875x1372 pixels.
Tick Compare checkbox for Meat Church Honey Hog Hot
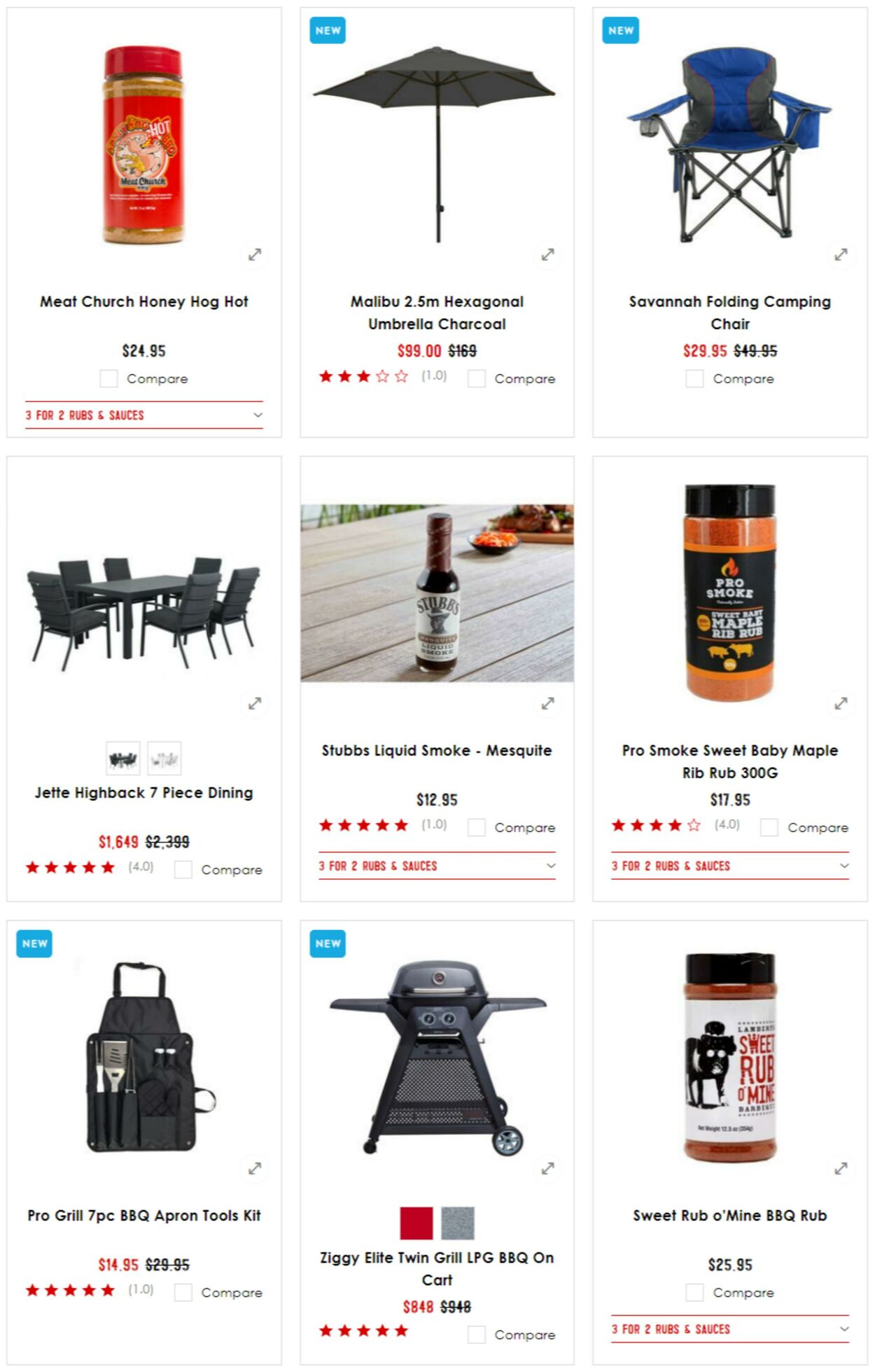pos(108,379)
